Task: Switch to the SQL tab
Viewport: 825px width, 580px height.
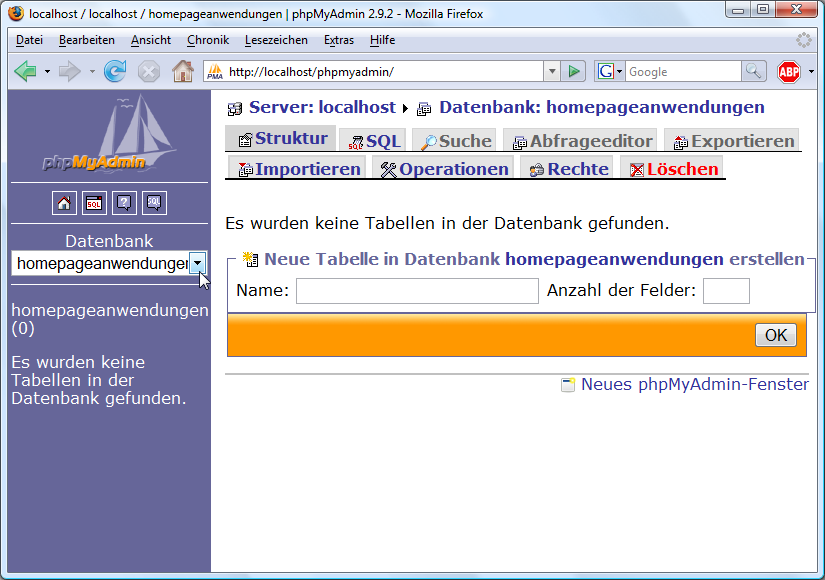Action: point(373,141)
